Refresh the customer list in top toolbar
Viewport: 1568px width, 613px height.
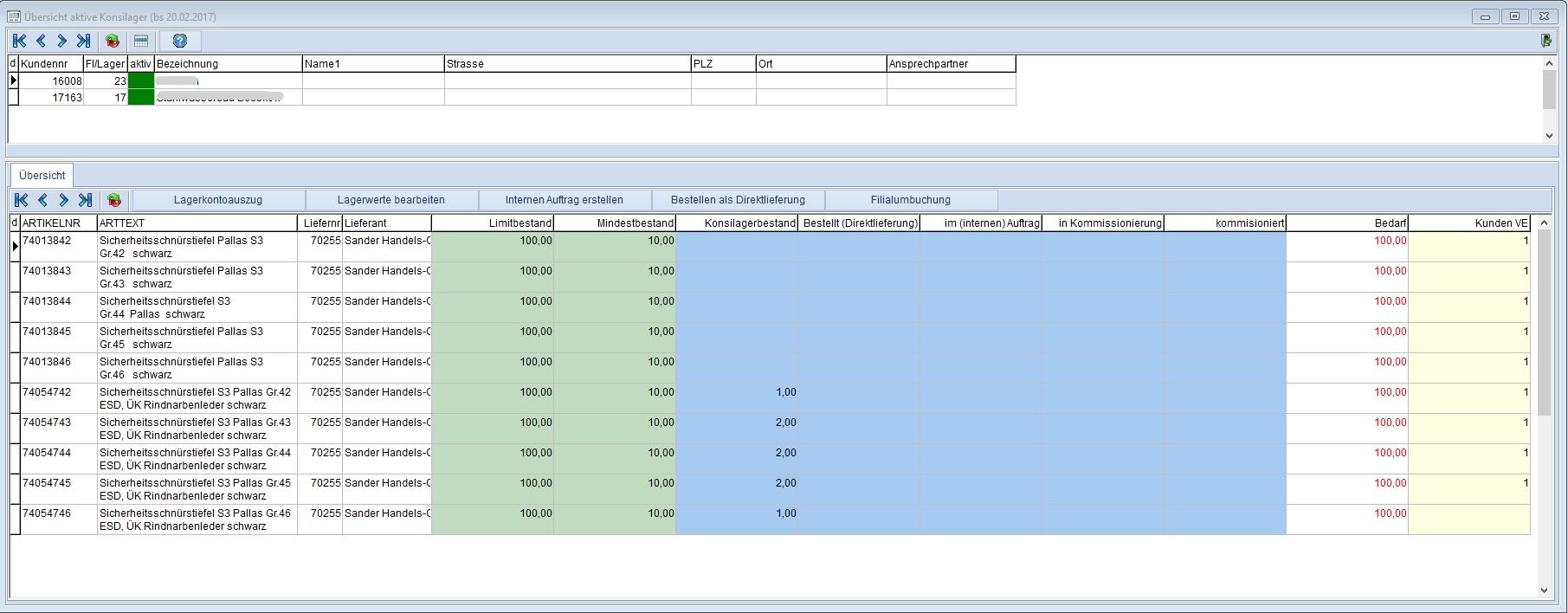(113, 41)
